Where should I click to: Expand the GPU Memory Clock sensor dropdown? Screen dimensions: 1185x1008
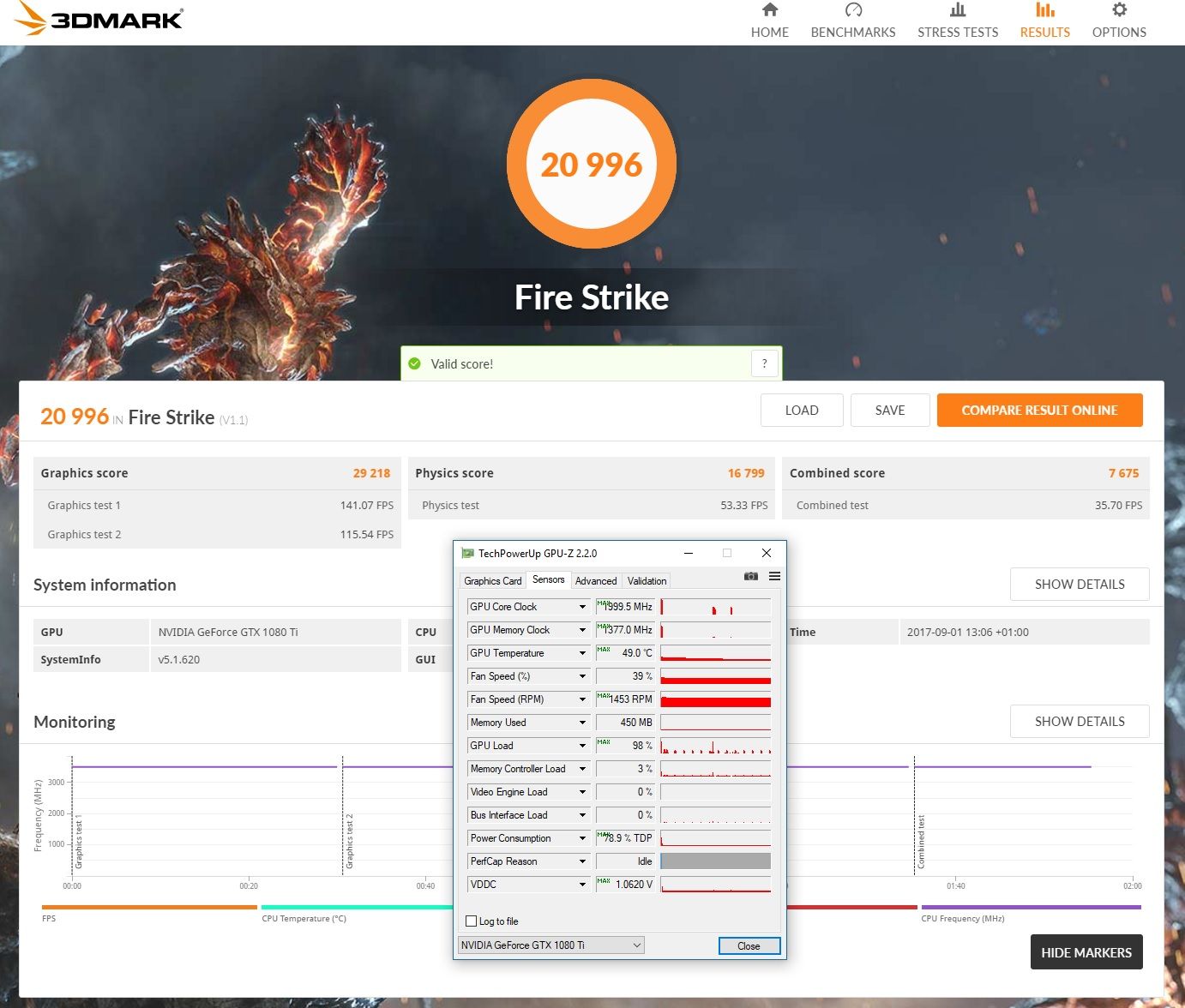(582, 630)
